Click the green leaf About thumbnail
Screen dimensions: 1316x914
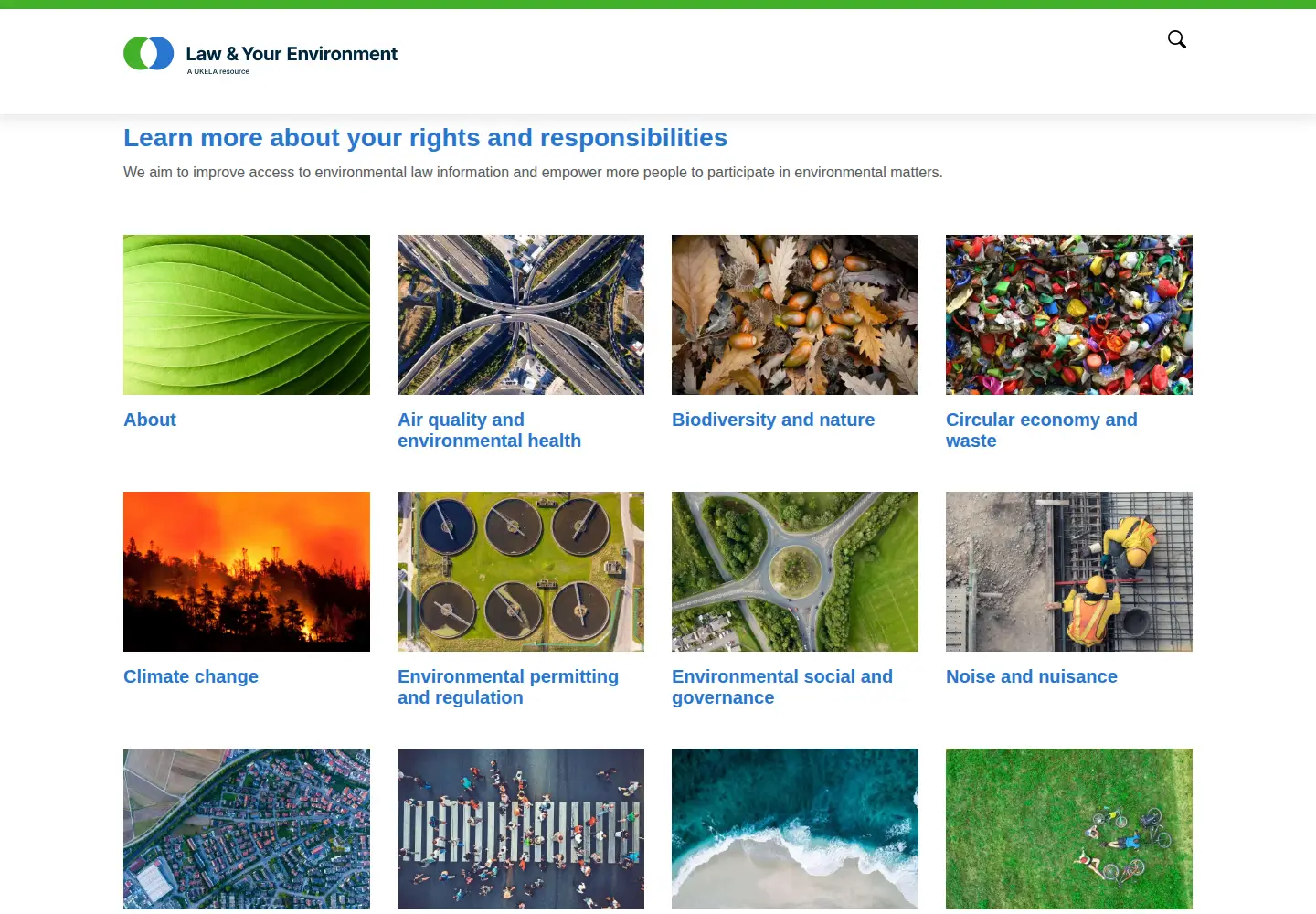coord(247,315)
